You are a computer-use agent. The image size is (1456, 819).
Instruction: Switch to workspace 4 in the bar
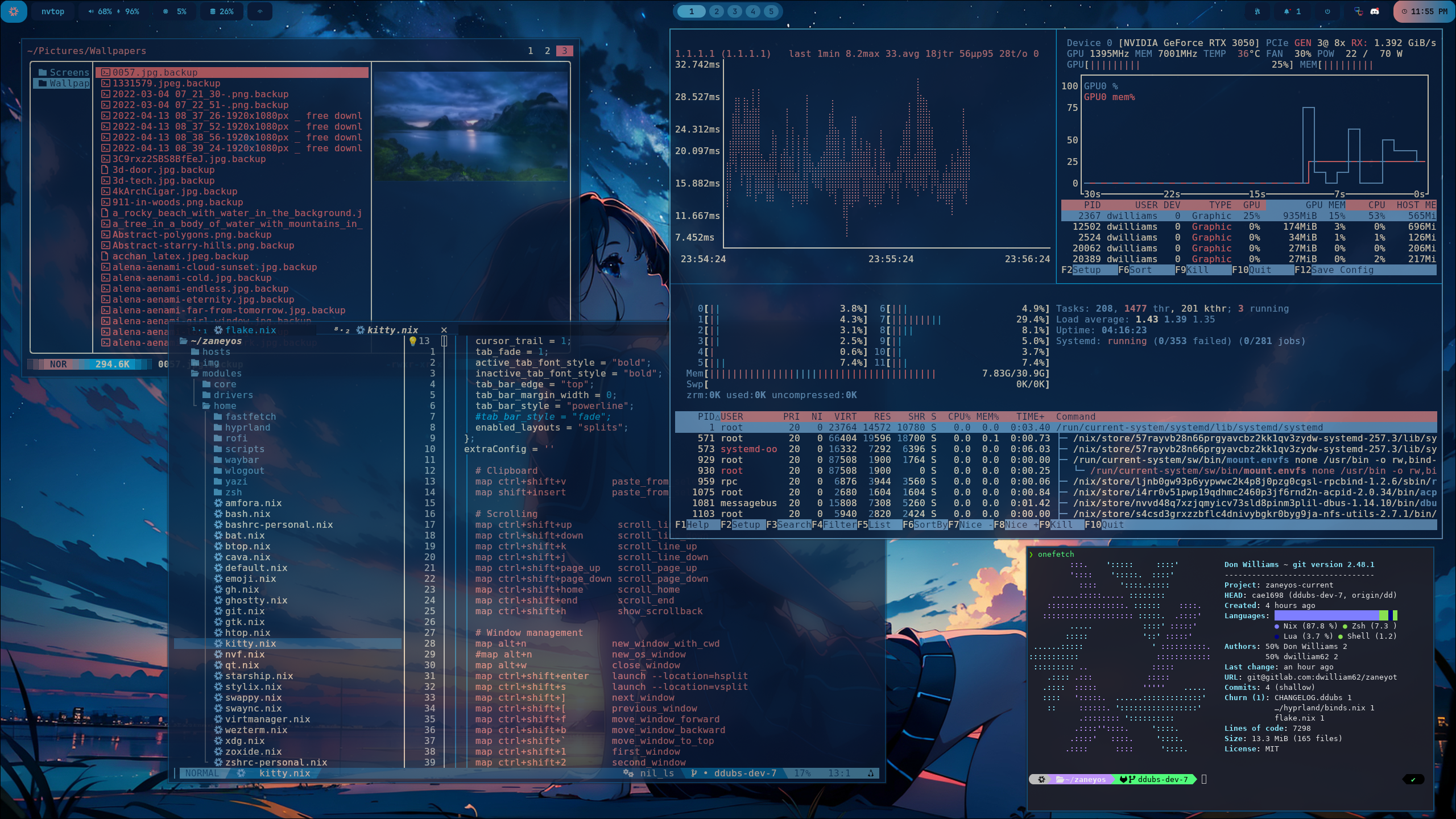753,11
